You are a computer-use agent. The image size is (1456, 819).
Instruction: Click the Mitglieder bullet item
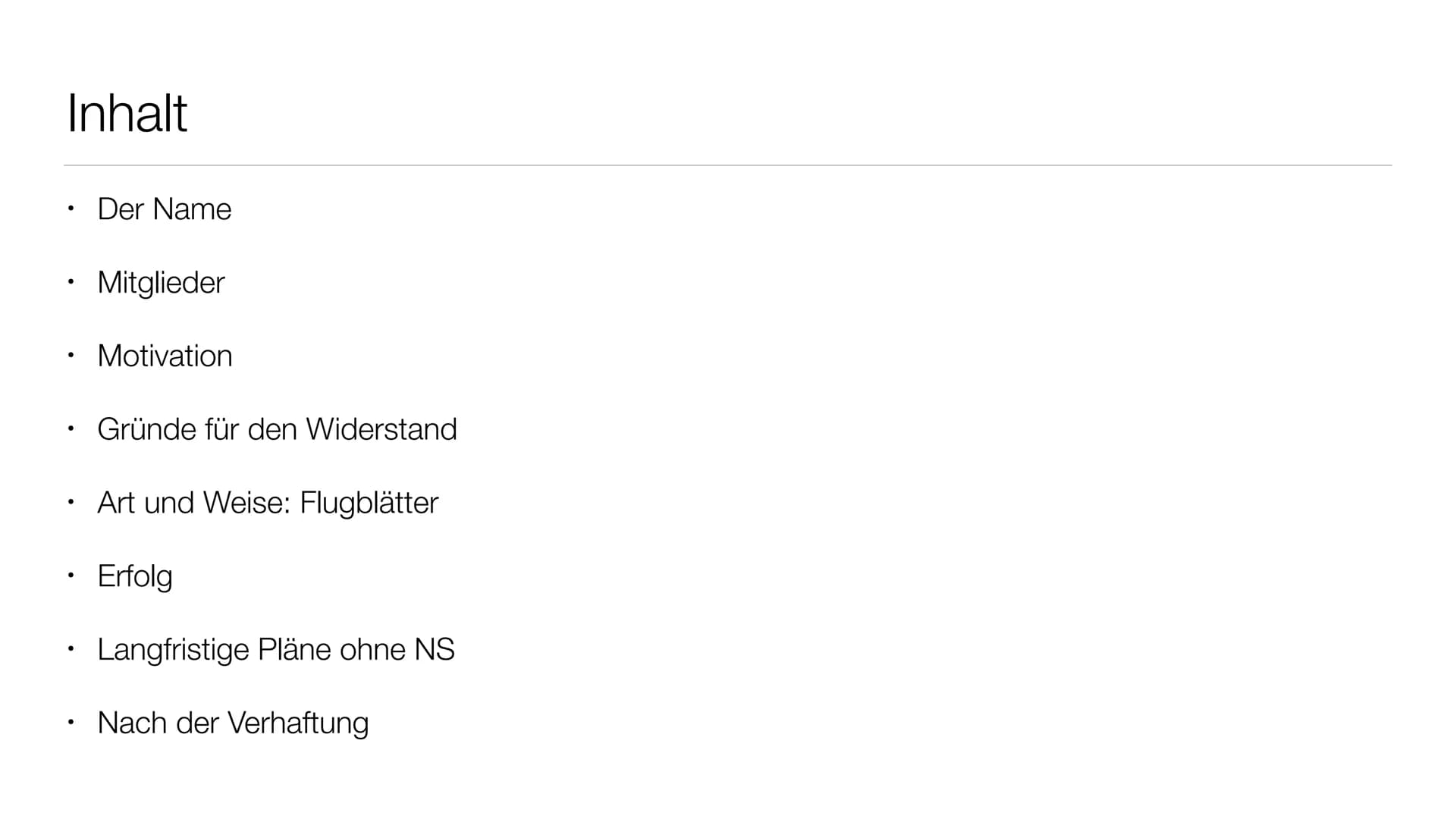[x=161, y=284]
